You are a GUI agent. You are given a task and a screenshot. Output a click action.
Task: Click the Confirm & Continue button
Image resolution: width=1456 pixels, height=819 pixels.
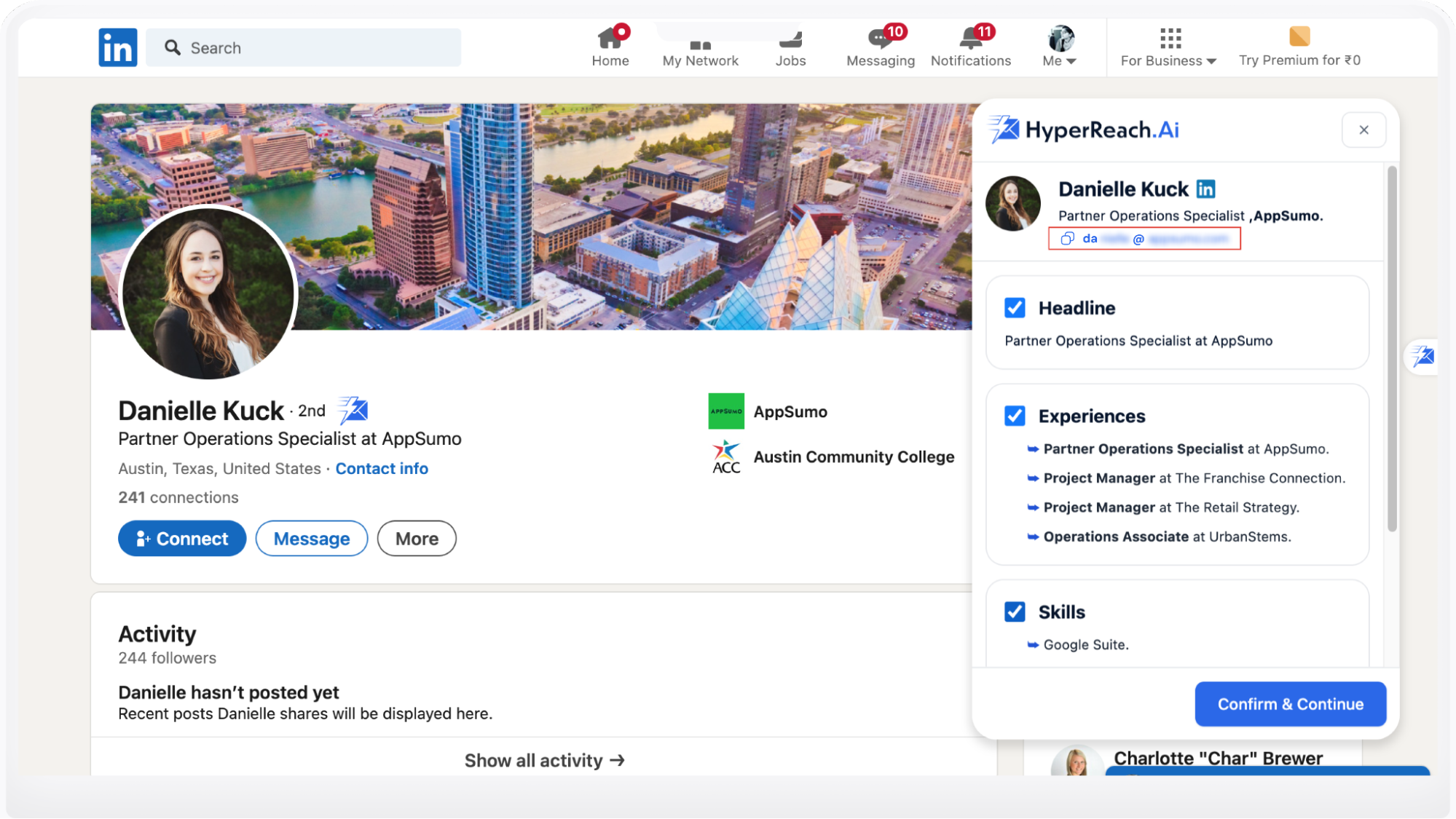[x=1291, y=703]
